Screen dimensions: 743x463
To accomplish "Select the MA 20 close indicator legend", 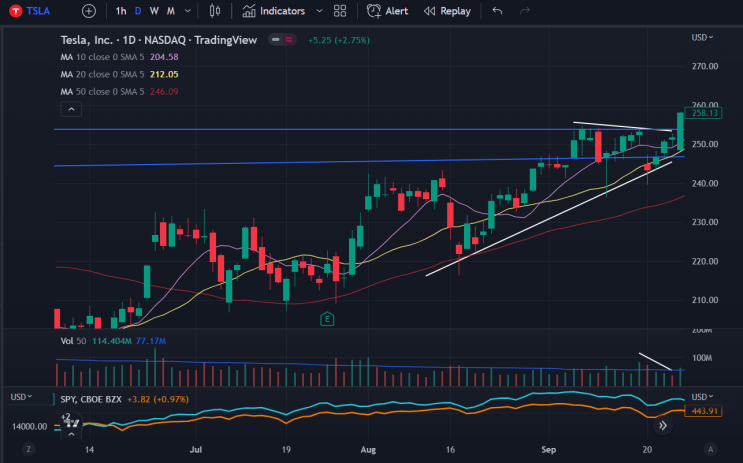I will [119, 74].
